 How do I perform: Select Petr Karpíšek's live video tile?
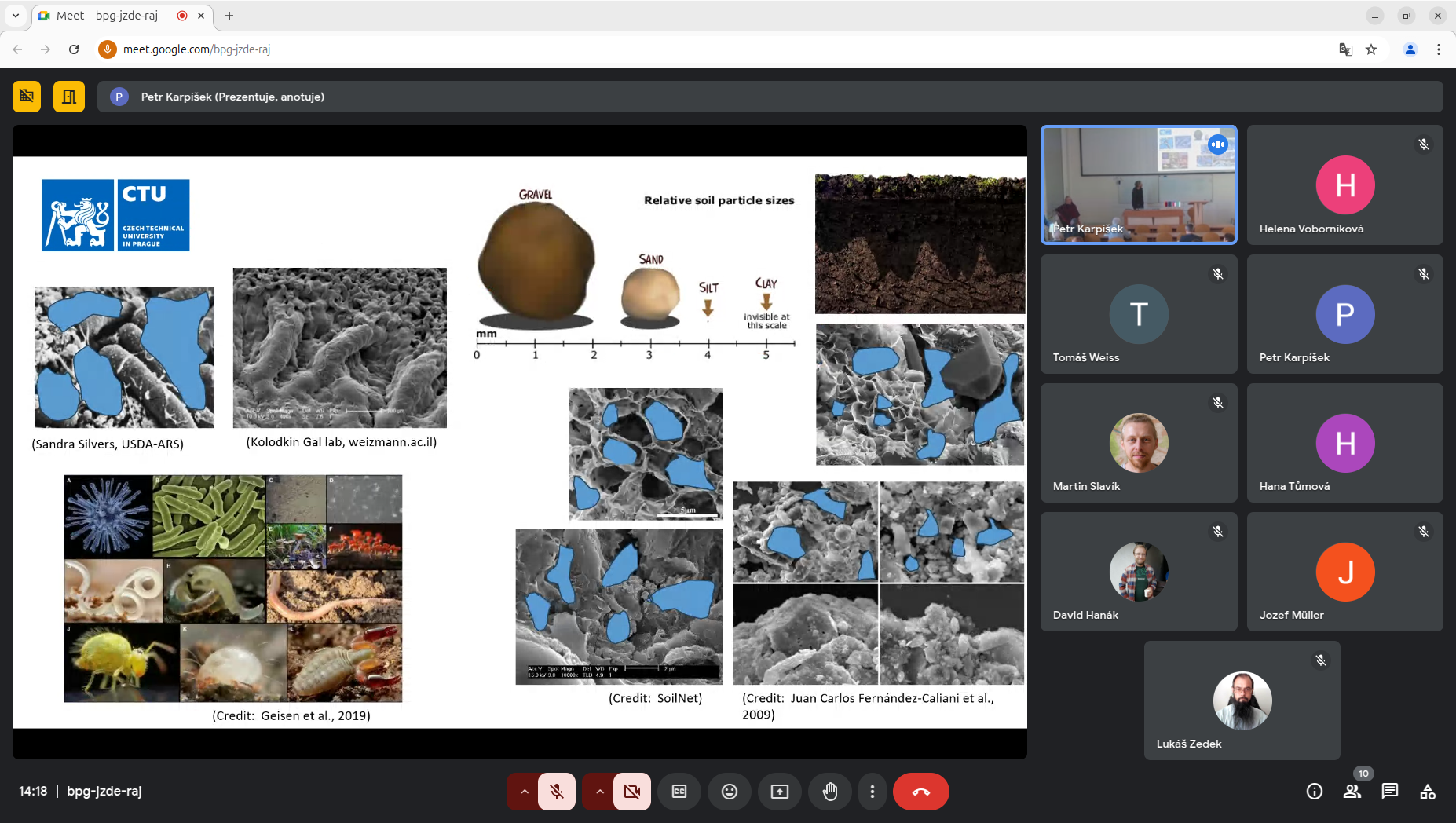click(x=1138, y=185)
